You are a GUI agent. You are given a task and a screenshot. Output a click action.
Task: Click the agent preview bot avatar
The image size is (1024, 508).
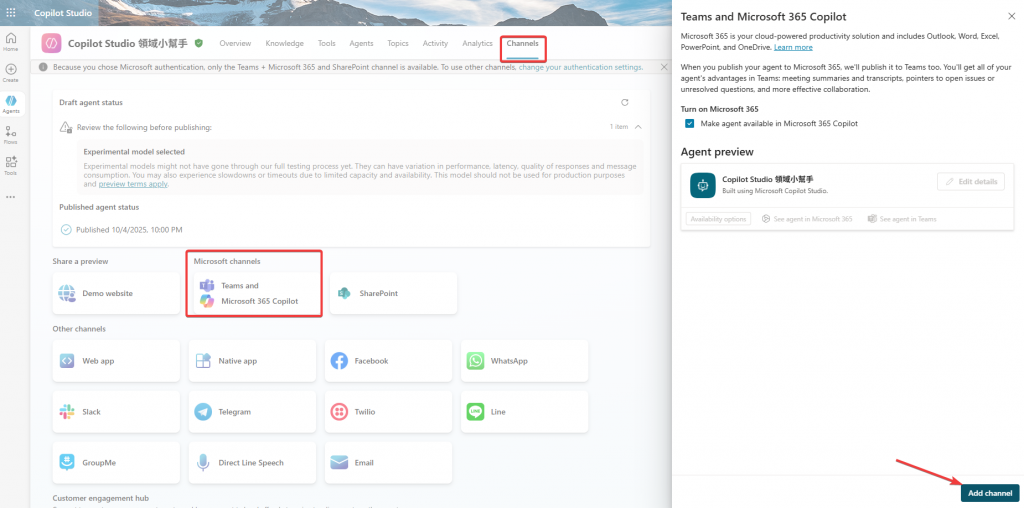coord(703,185)
